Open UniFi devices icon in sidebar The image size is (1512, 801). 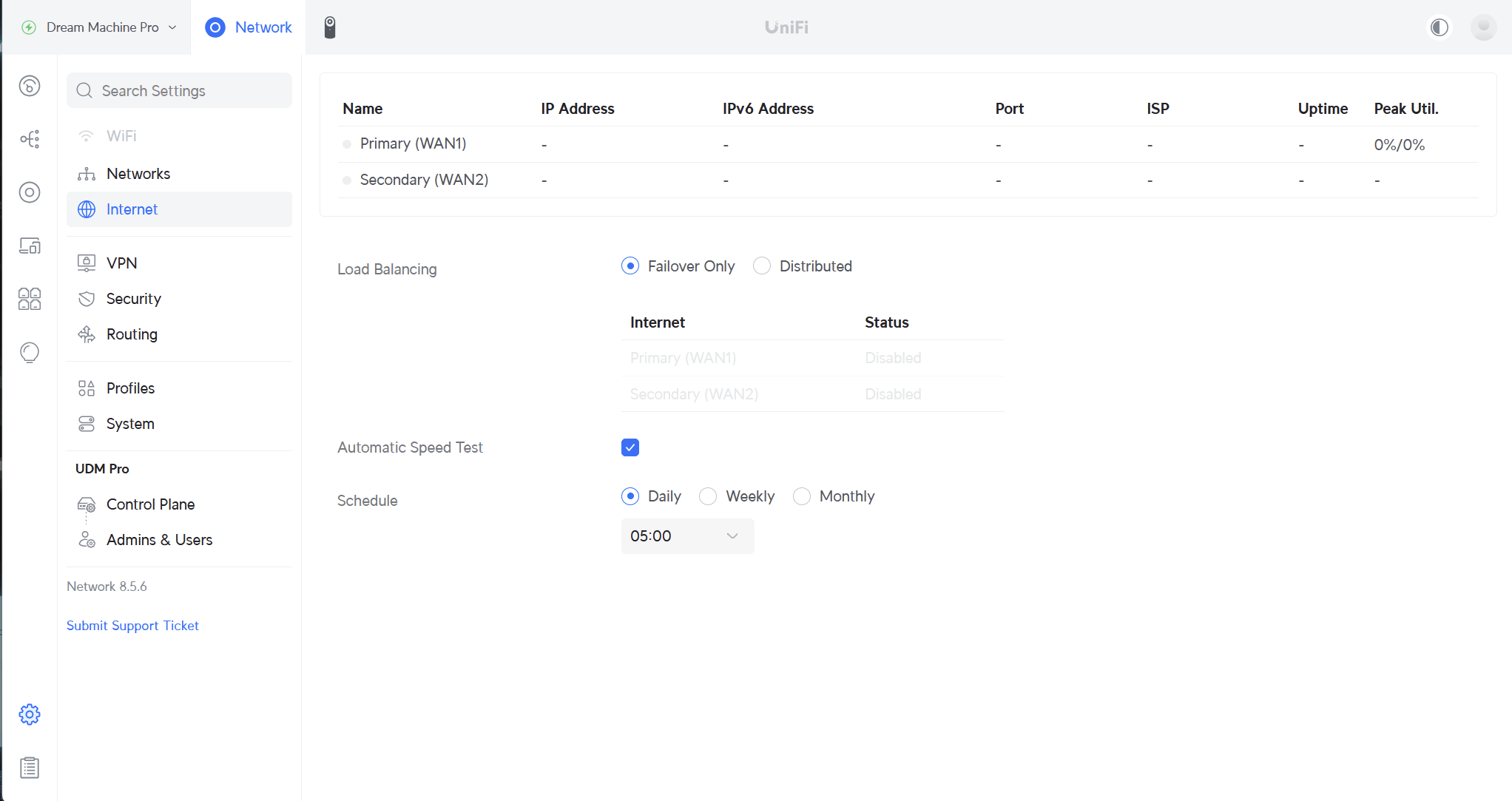coord(30,192)
